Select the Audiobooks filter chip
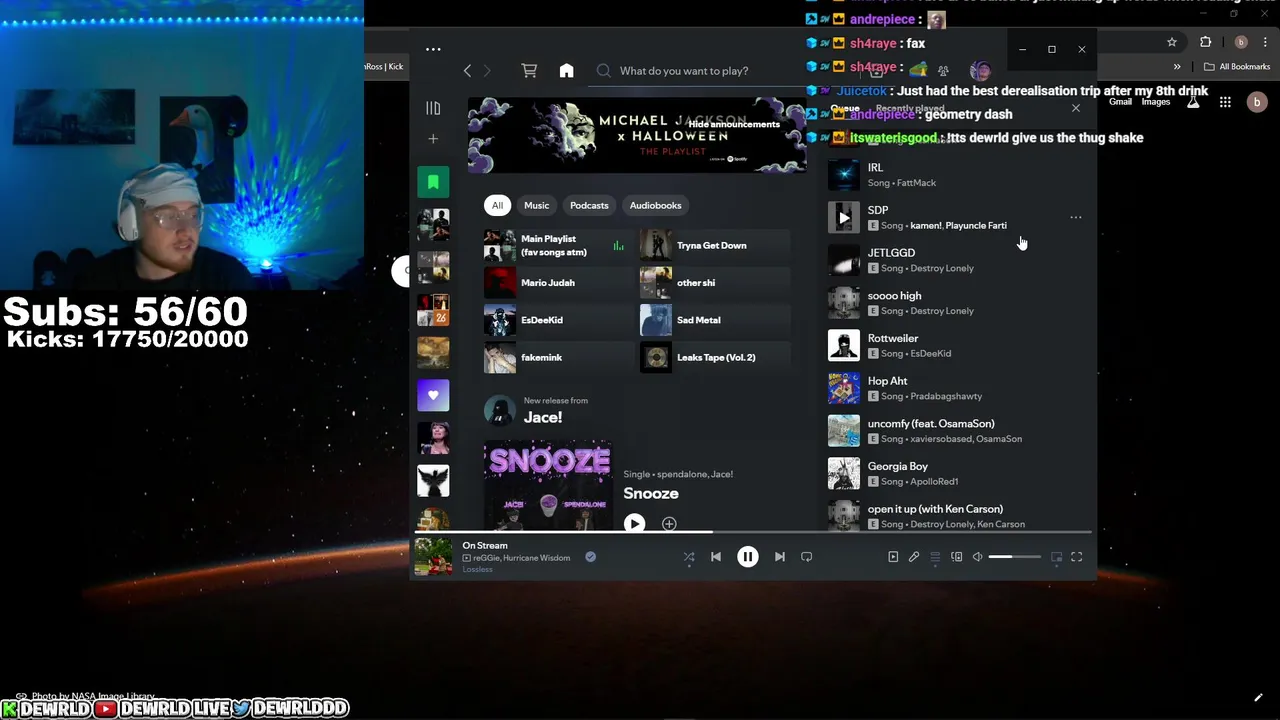Image resolution: width=1280 pixels, height=720 pixels. [x=655, y=205]
